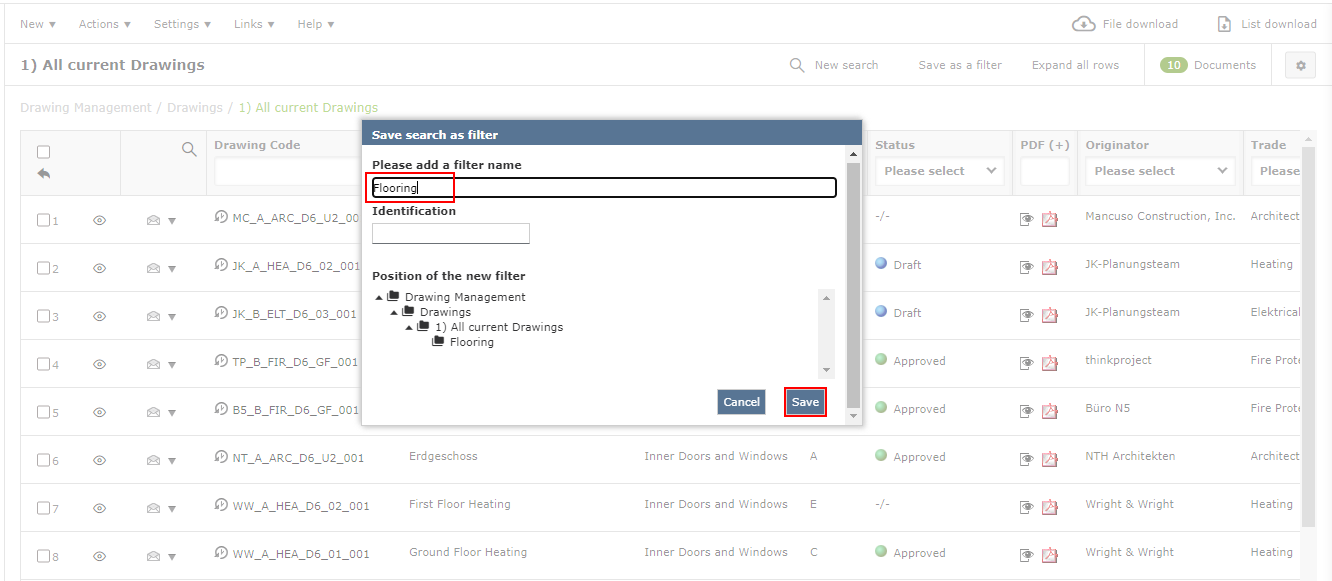The width and height of the screenshot is (1332, 581).
Task: Click the eye icon in row 2
Action: pyautogui.click(x=99, y=268)
